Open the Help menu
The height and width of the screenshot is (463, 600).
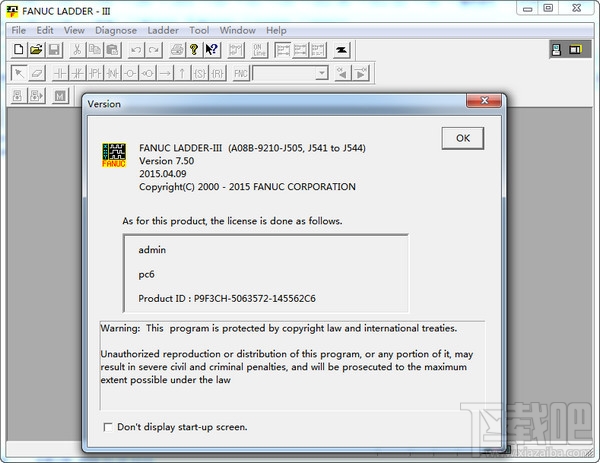pos(276,30)
